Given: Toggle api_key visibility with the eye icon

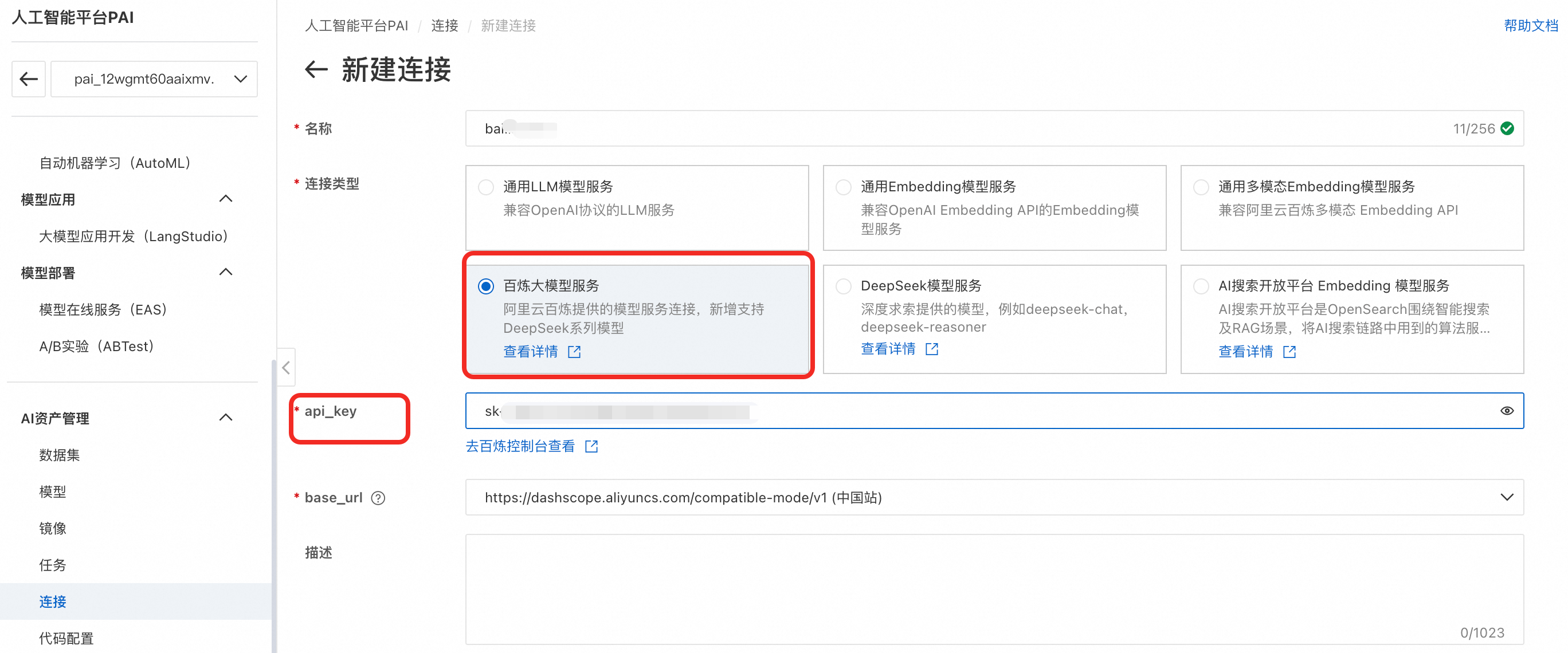Looking at the screenshot, I should click(1507, 411).
